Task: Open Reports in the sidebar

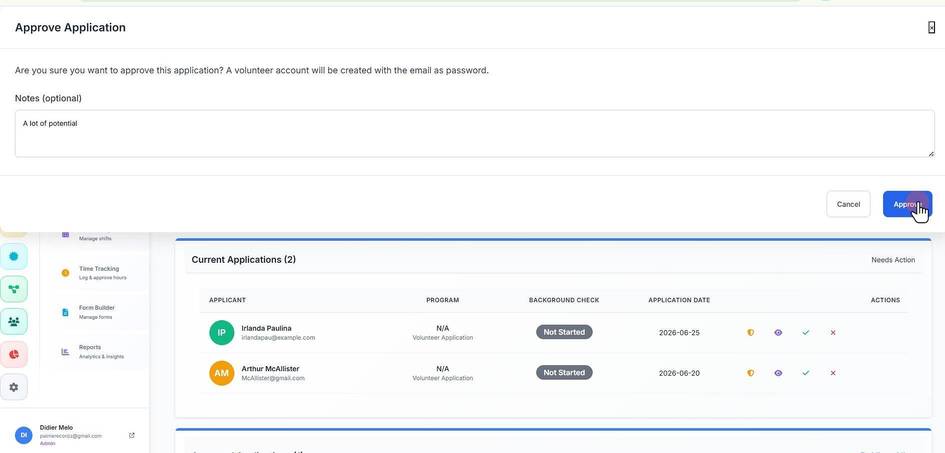Action: pos(96,352)
